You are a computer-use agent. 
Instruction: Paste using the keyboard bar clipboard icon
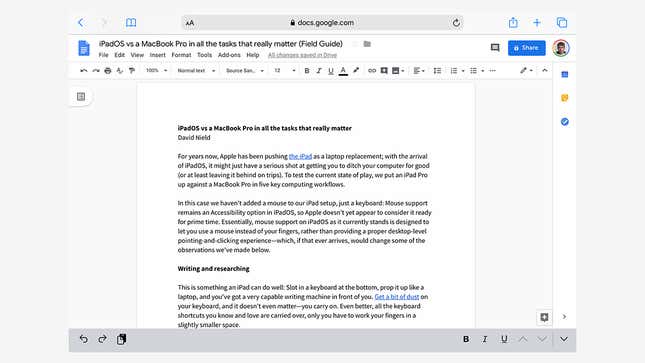click(121, 339)
